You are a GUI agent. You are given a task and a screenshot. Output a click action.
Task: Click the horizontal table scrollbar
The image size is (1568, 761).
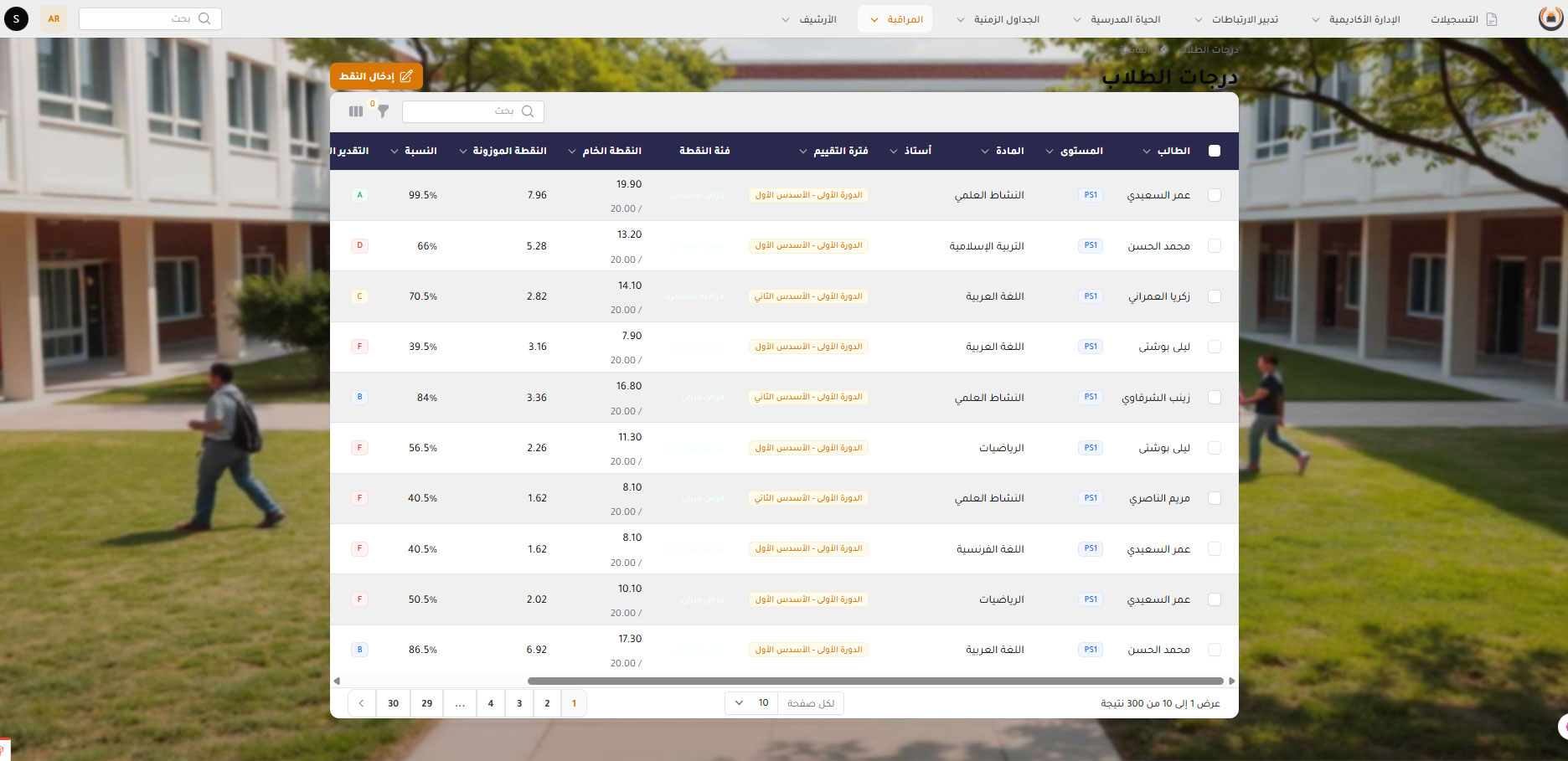pyautogui.click(x=875, y=681)
